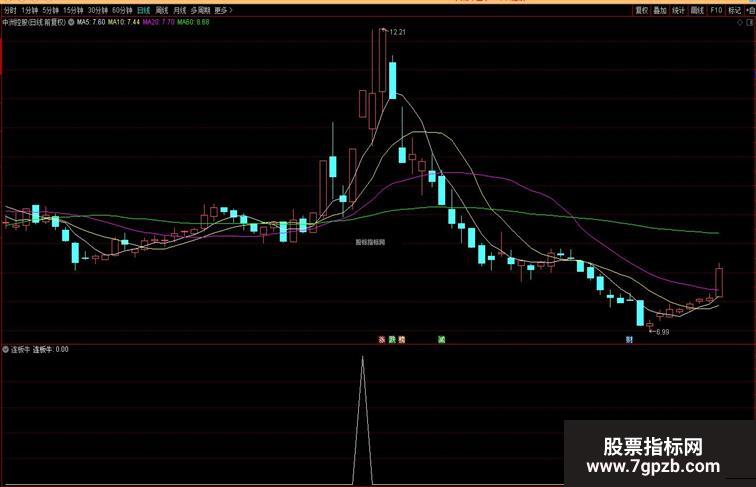The image size is (756, 487).
Task: Switch to the 周线 weekly chart
Action: [162, 10]
